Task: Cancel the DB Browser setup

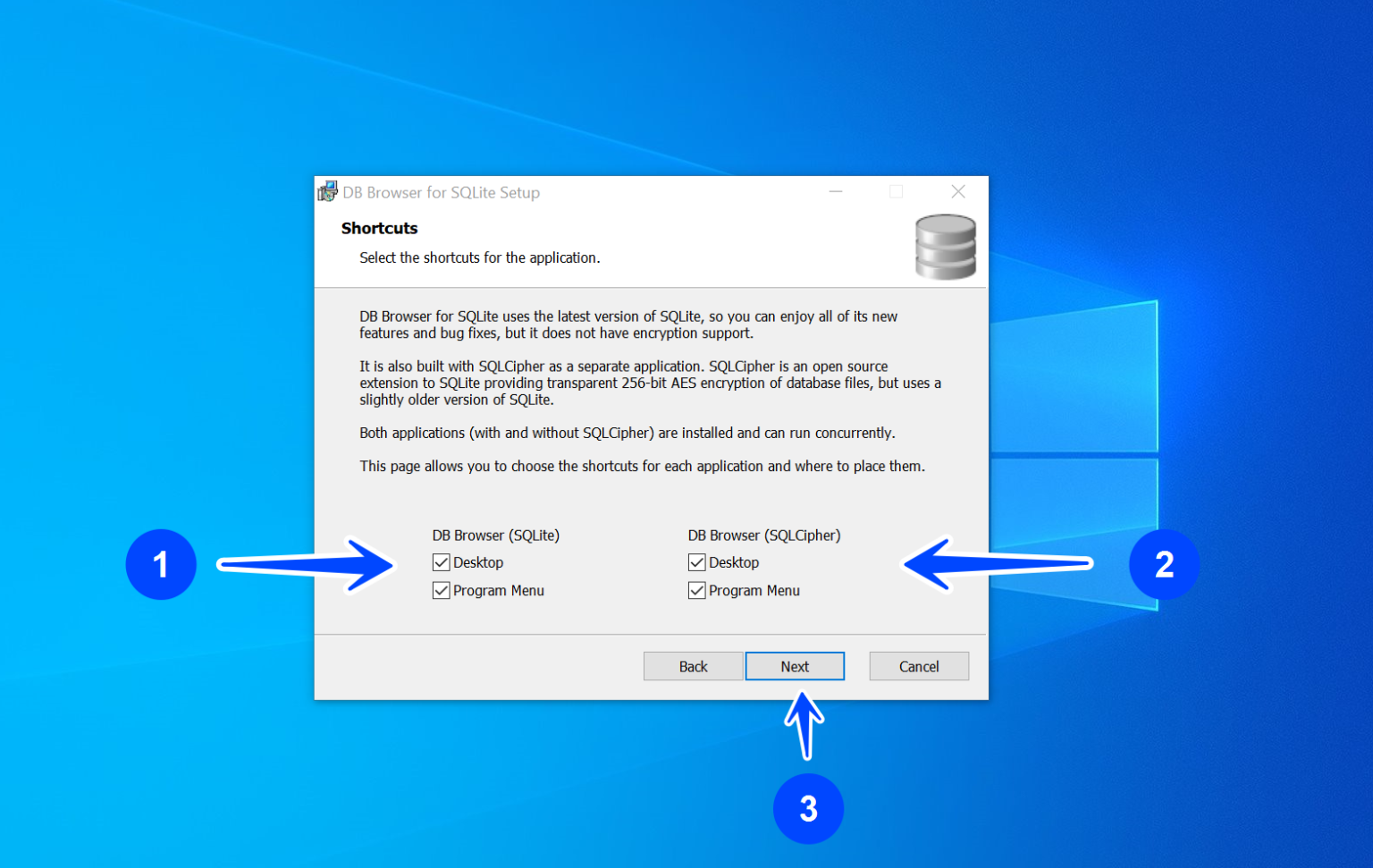Action: (x=918, y=666)
